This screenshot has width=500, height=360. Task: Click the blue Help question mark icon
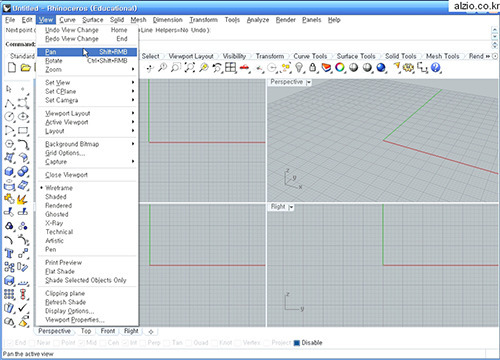[435, 68]
